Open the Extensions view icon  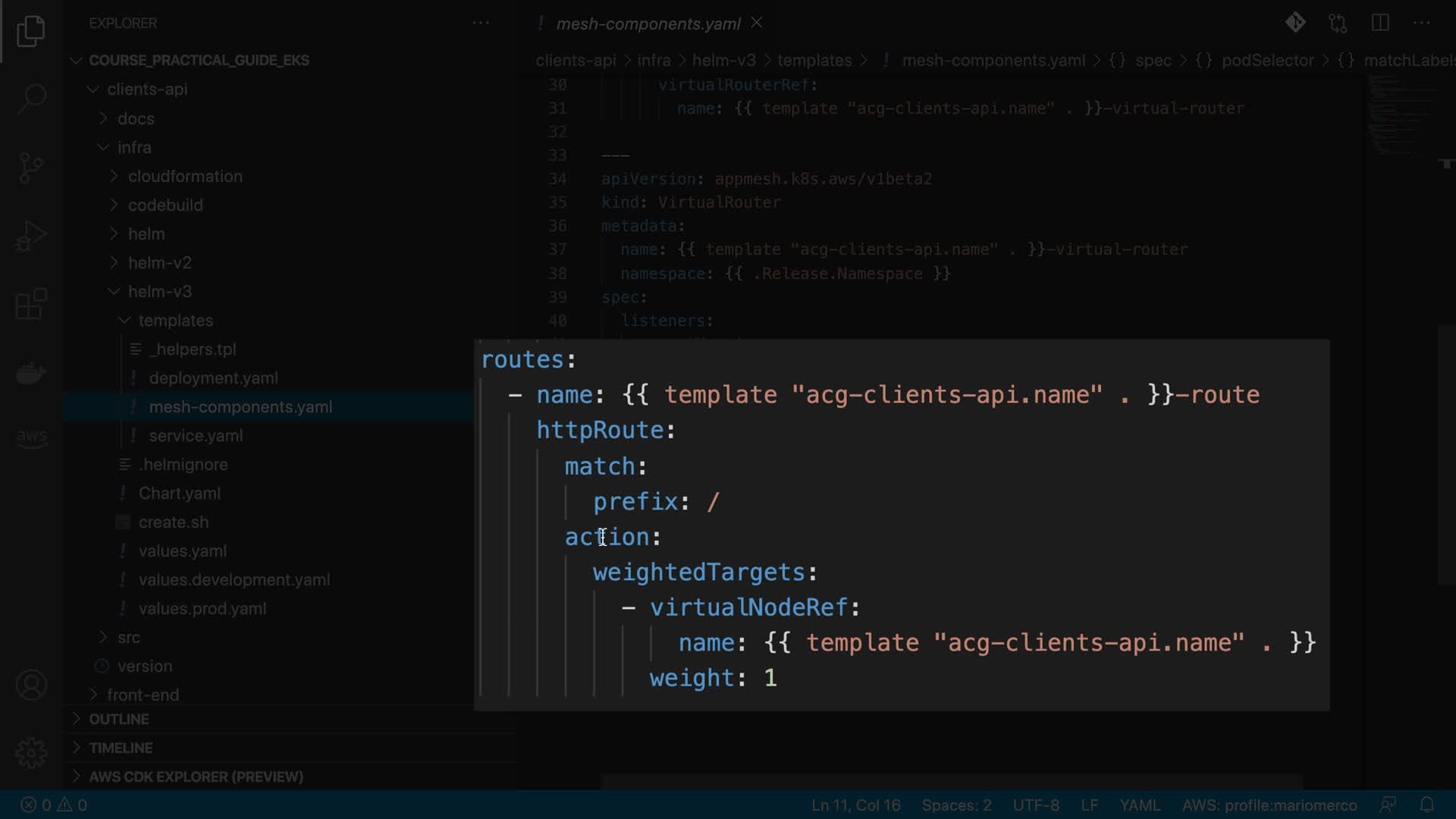click(x=31, y=304)
